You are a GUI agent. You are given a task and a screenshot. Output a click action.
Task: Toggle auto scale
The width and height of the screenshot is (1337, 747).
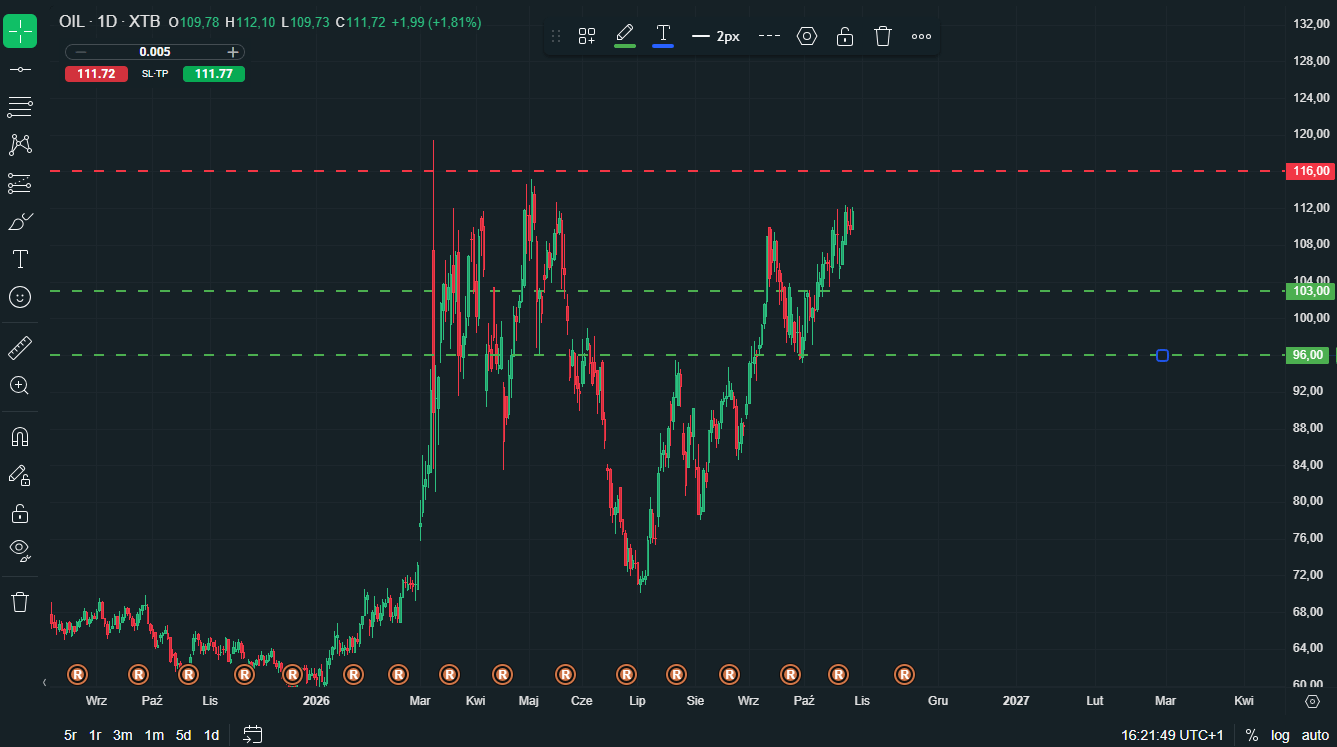pyautogui.click(x=1315, y=735)
